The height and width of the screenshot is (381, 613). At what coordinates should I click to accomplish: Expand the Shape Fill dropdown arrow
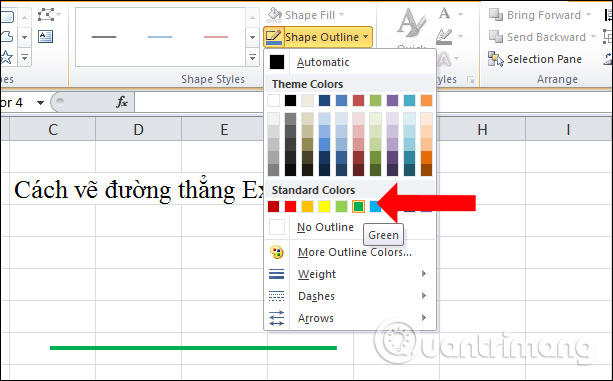[x=342, y=15]
